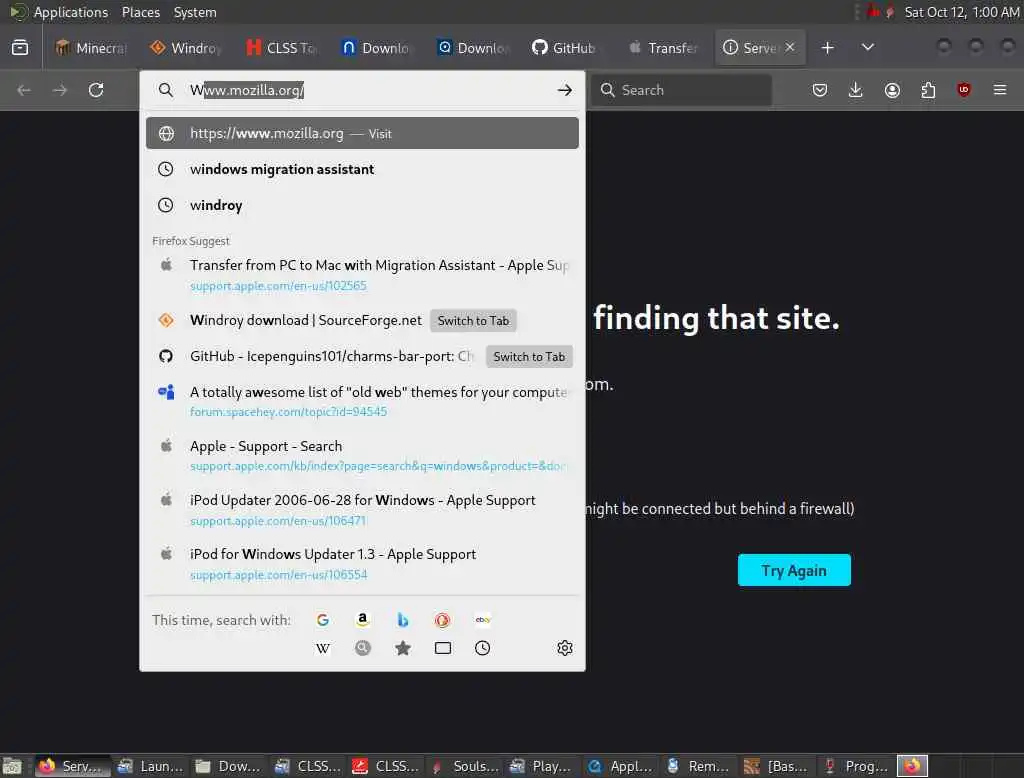This screenshot has height=778, width=1024.
Task: Search this time with Wikipedia
Action: pyautogui.click(x=323, y=648)
